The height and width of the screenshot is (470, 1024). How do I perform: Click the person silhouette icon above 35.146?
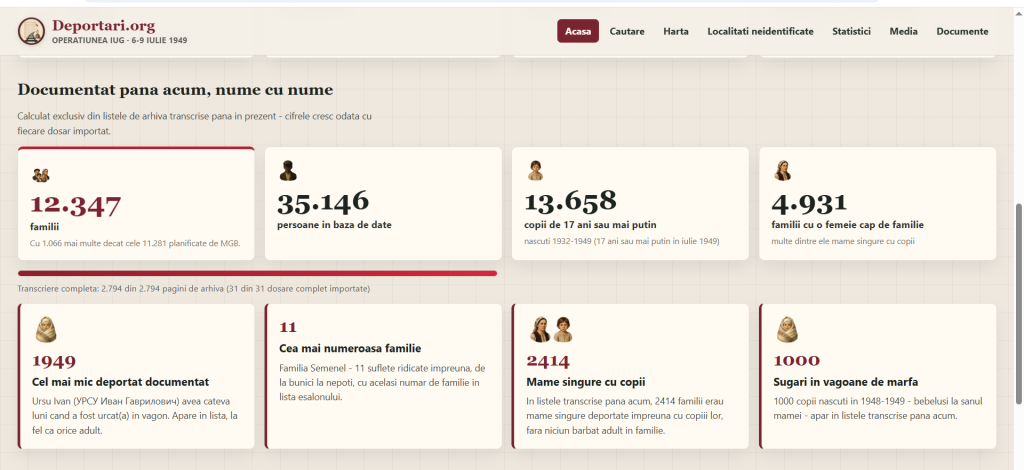[x=288, y=170]
